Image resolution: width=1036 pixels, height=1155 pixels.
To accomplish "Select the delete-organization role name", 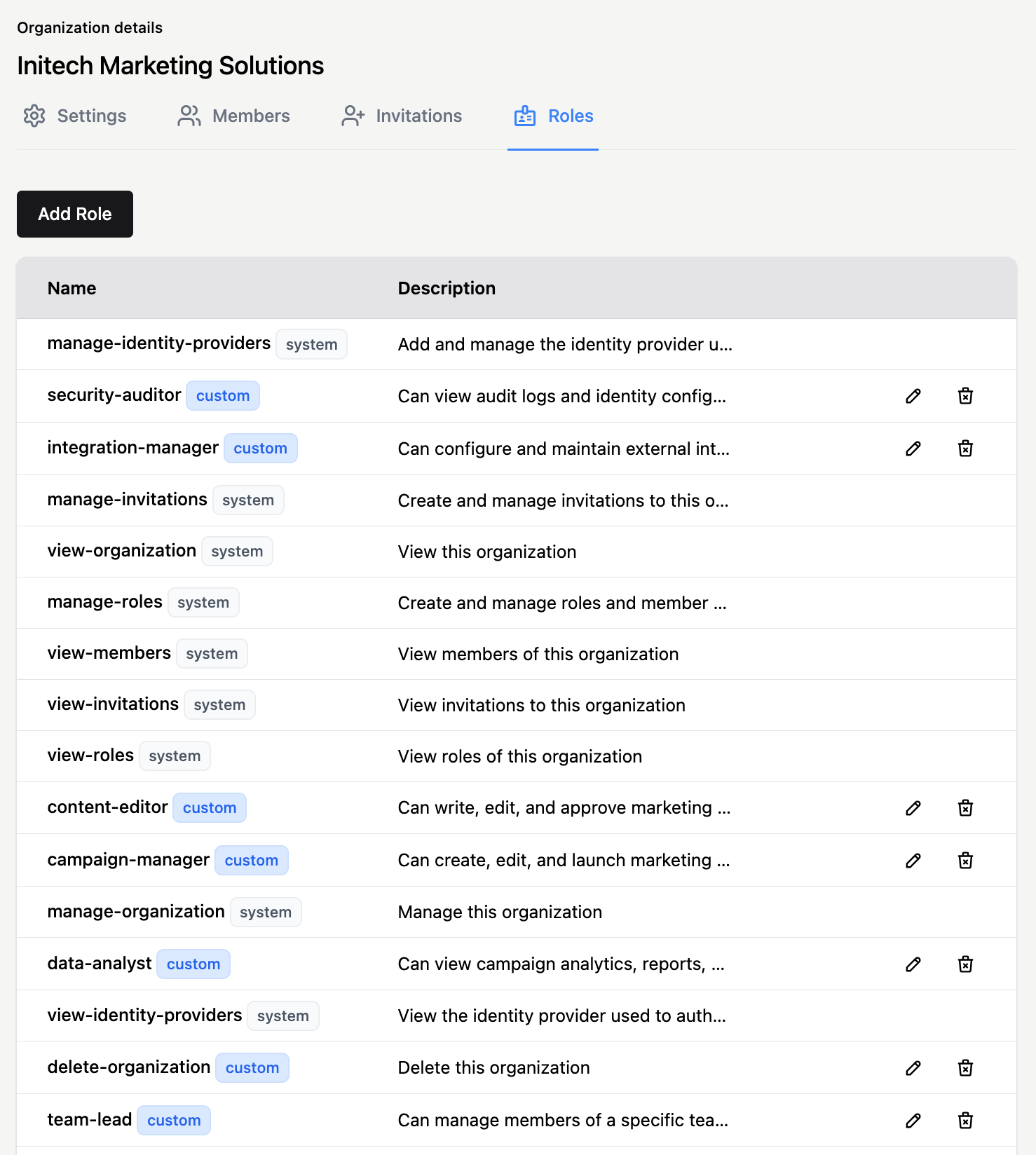I will [x=129, y=1067].
